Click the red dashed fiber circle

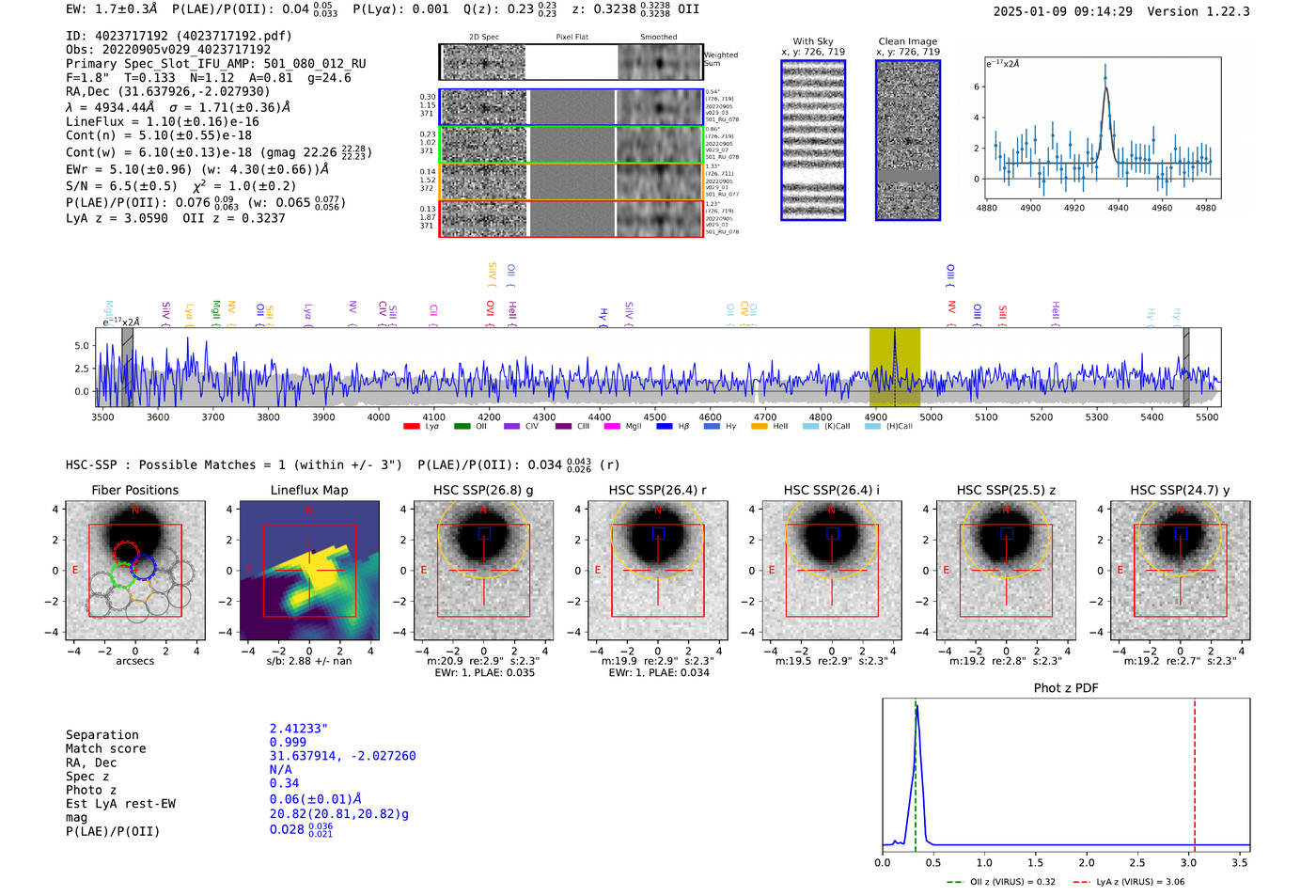point(126,554)
